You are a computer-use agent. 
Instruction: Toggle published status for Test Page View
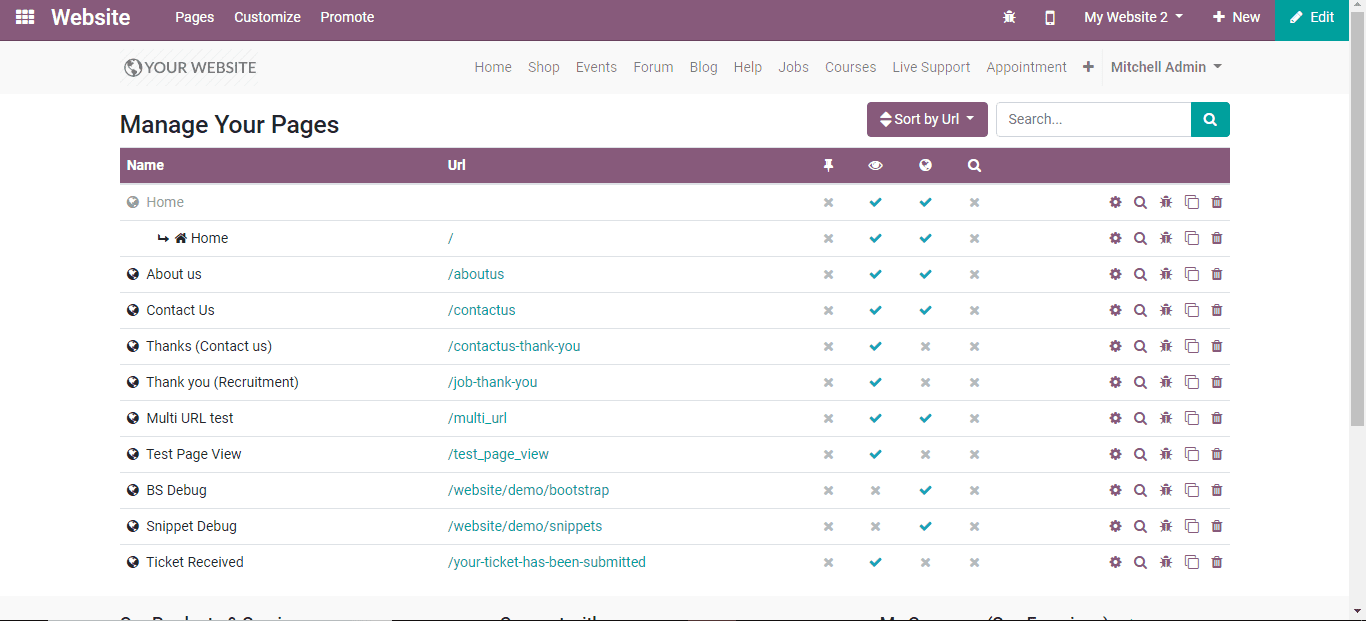925,454
